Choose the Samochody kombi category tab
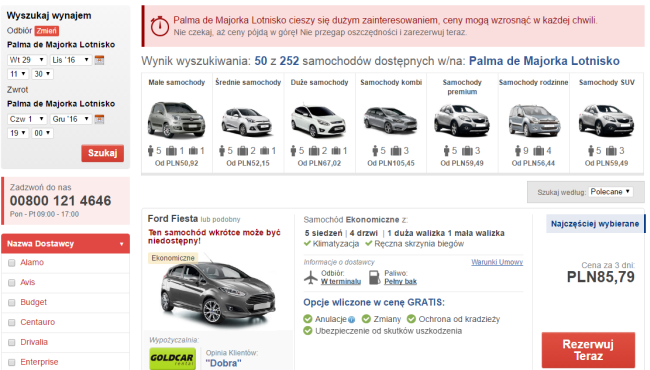Viewport: 650px width, 370px height. (x=391, y=123)
